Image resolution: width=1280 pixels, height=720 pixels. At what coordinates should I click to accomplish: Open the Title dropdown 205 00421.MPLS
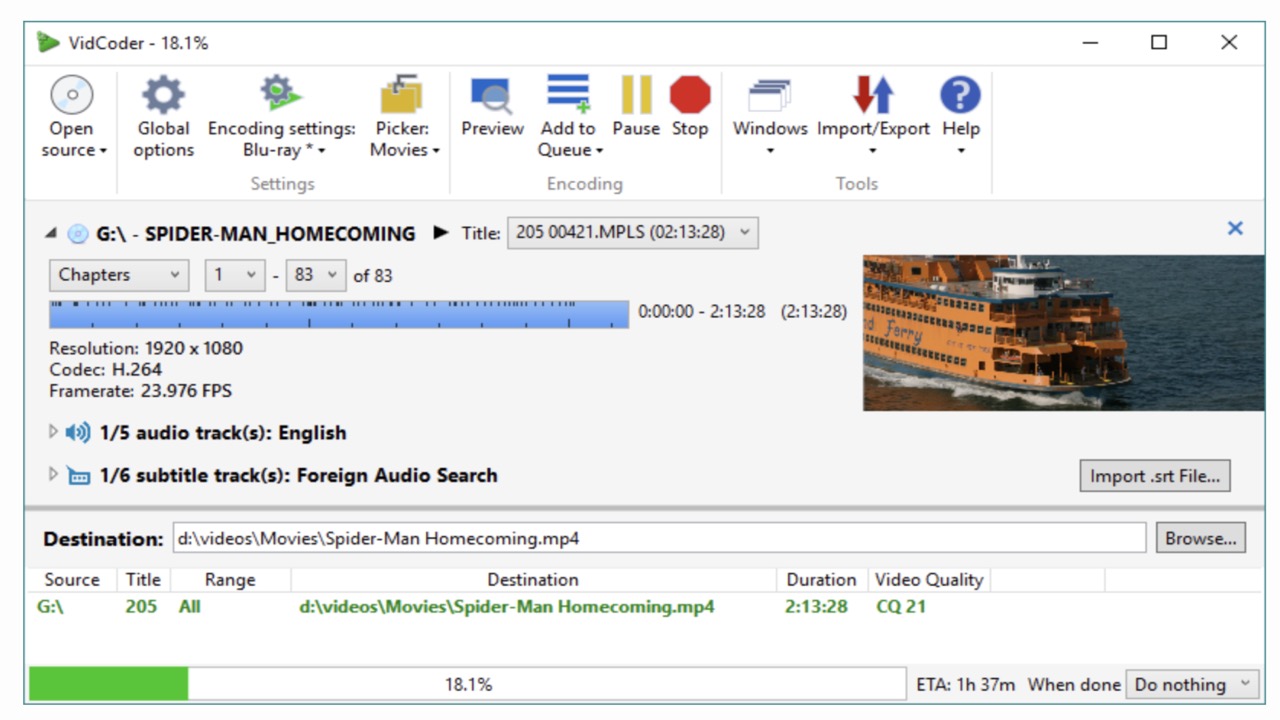pos(633,233)
